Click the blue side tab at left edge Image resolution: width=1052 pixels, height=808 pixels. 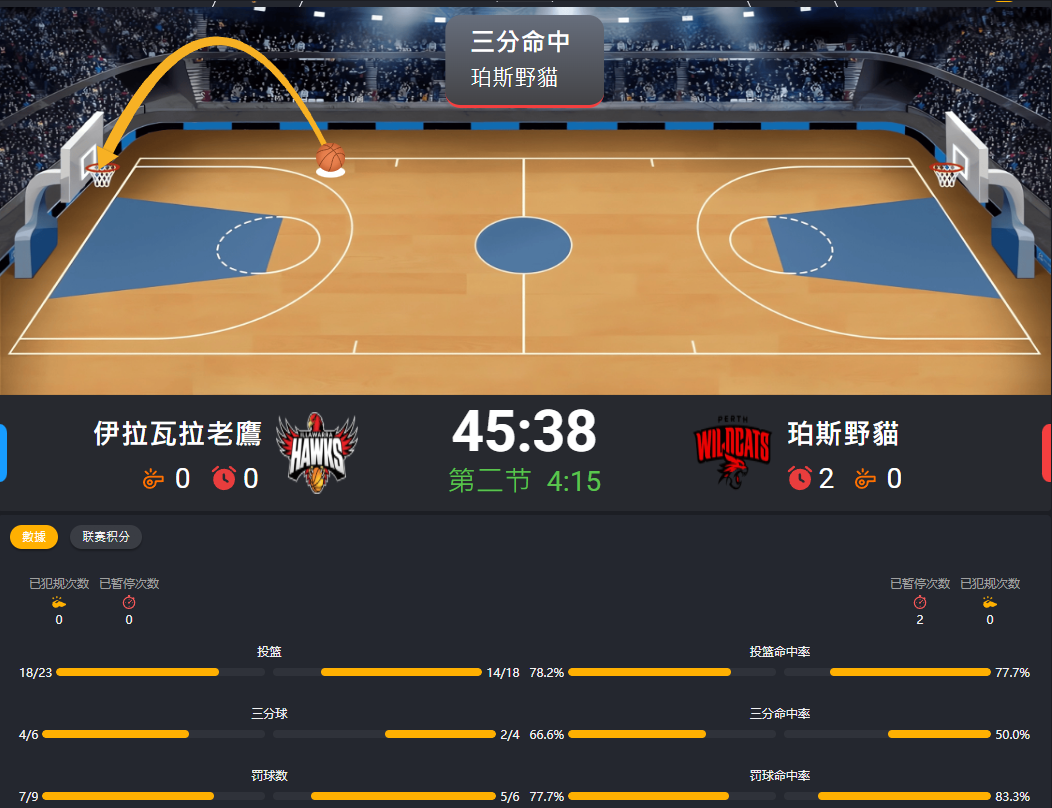(3, 453)
